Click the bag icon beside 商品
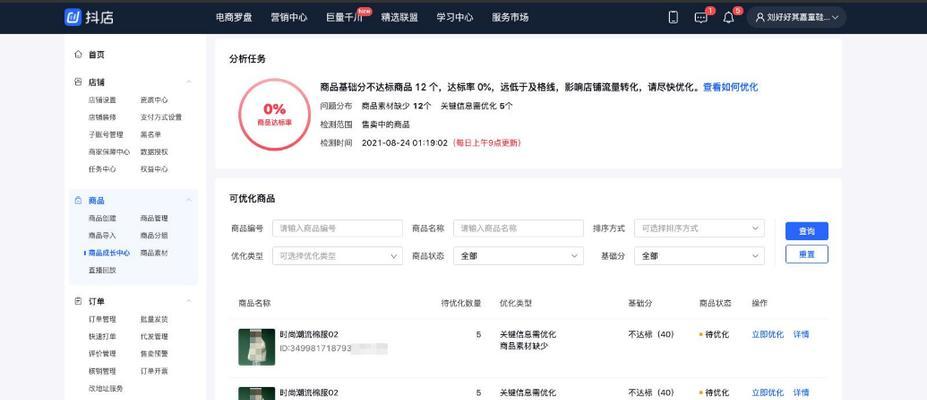The width and height of the screenshot is (927, 400). [78, 201]
